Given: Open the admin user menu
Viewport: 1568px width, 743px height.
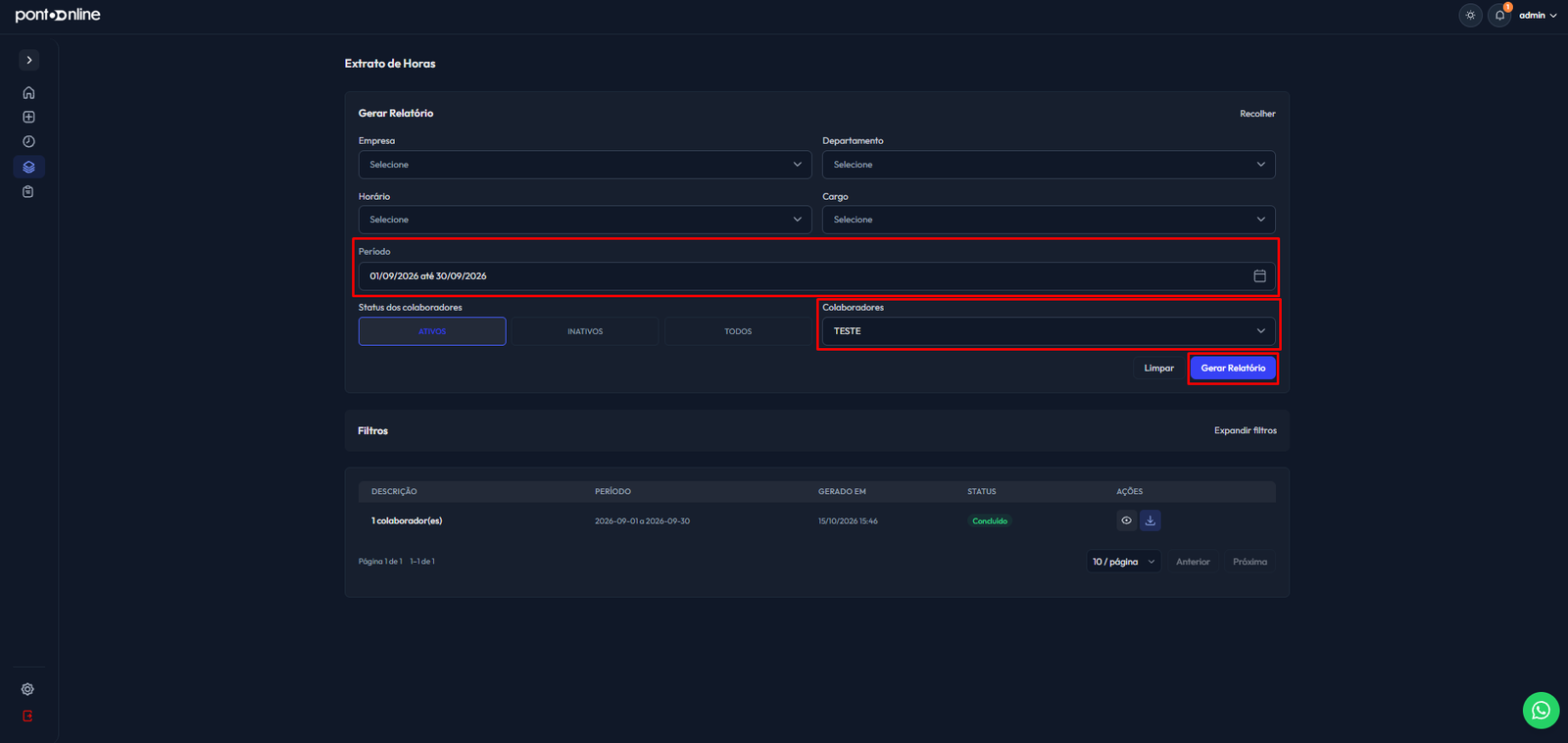Looking at the screenshot, I should [1538, 15].
